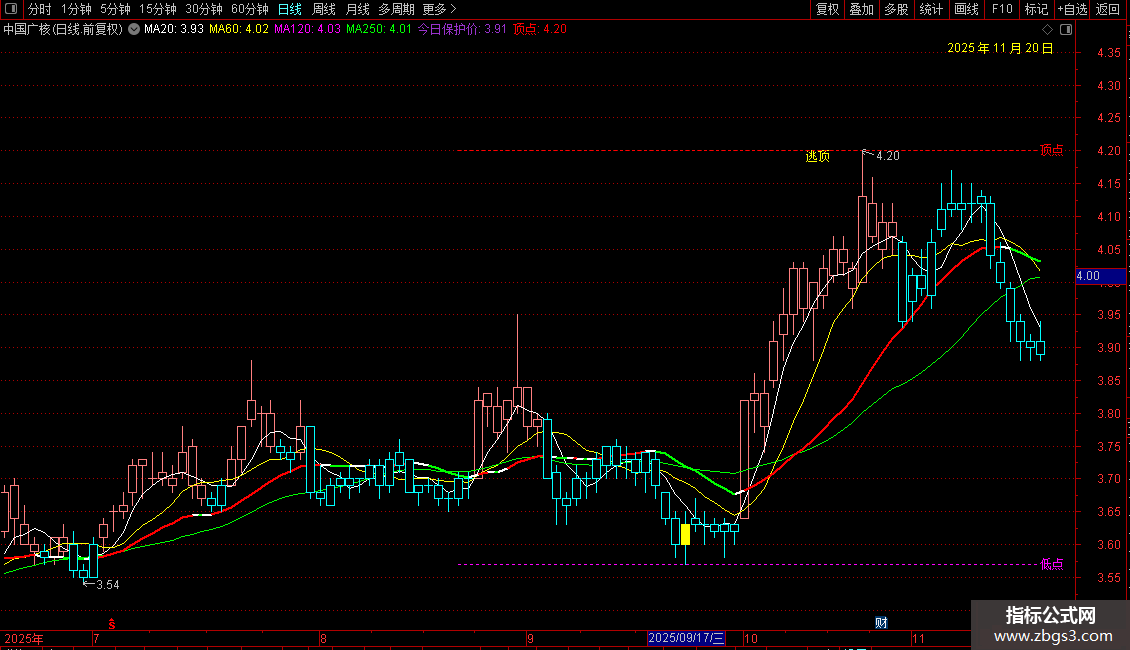Click the 2025年 label on time axis
The width and height of the screenshot is (1130, 650).
(x=24, y=638)
